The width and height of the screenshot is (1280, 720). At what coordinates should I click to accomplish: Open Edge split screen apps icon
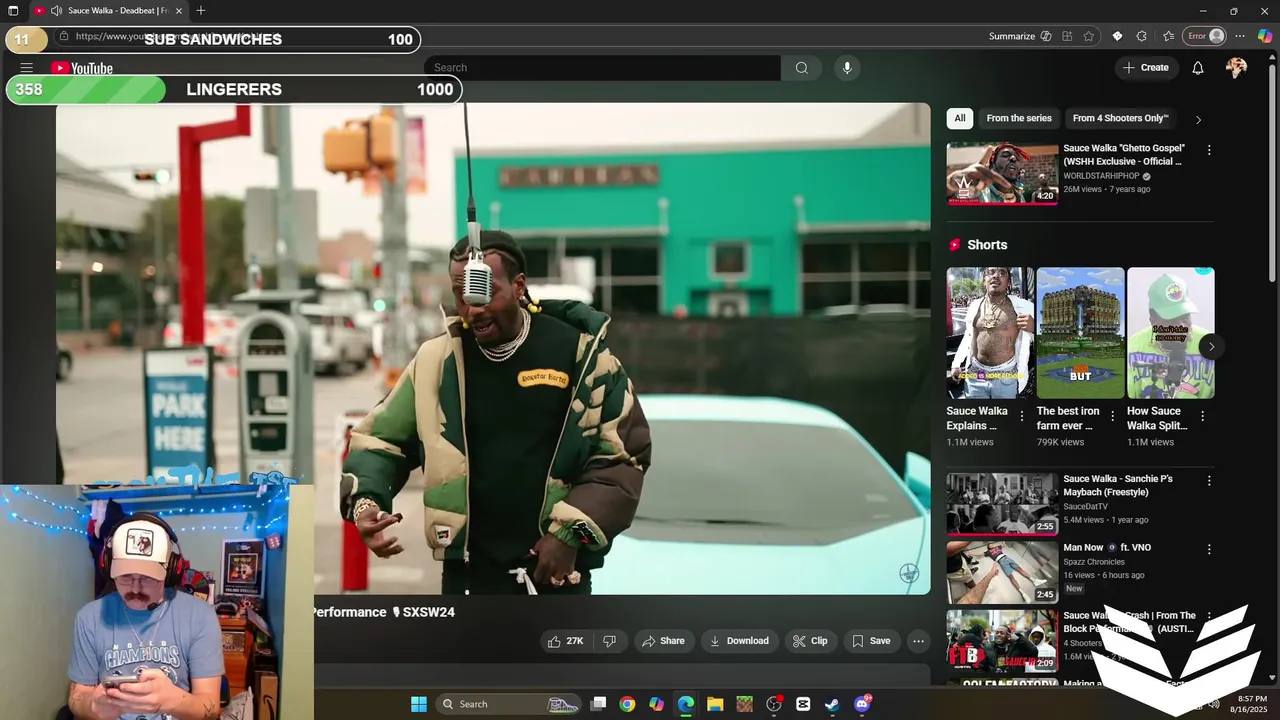click(1067, 36)
